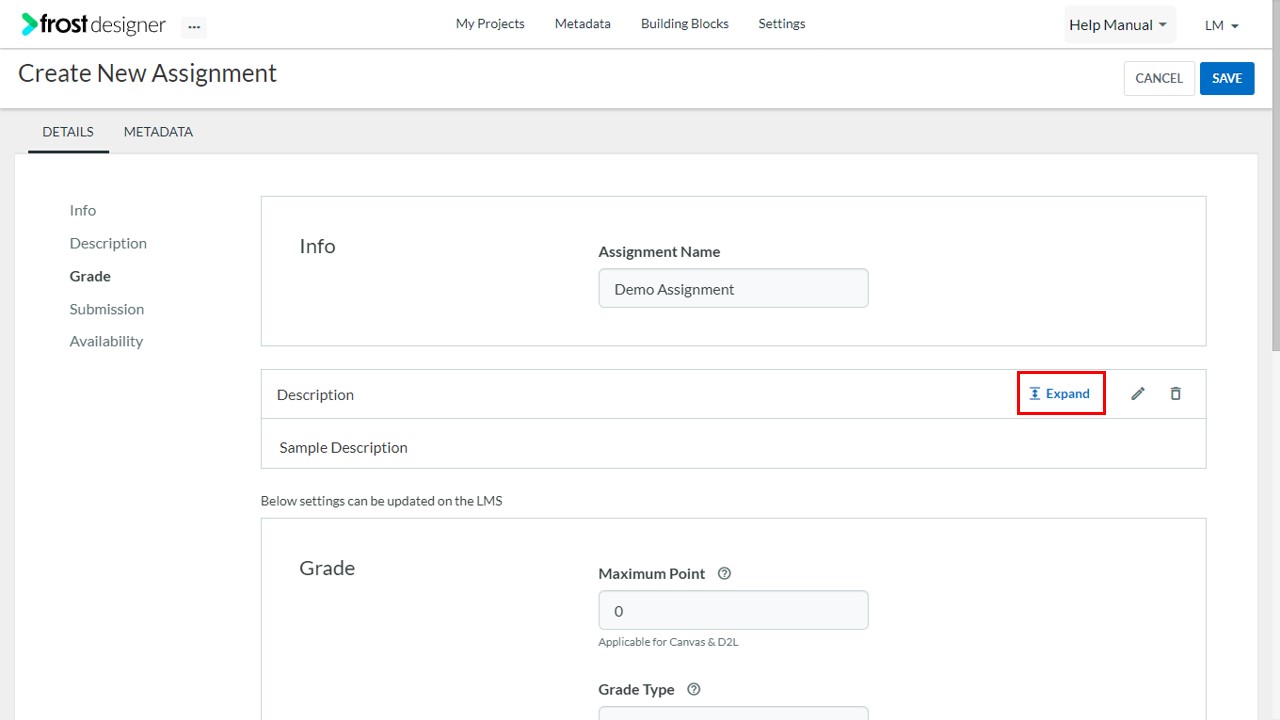Click the Frost Designer logo

(93, 24)
